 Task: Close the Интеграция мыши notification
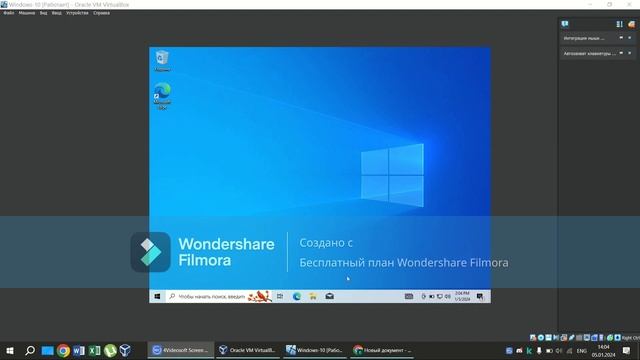click(630, 38)
